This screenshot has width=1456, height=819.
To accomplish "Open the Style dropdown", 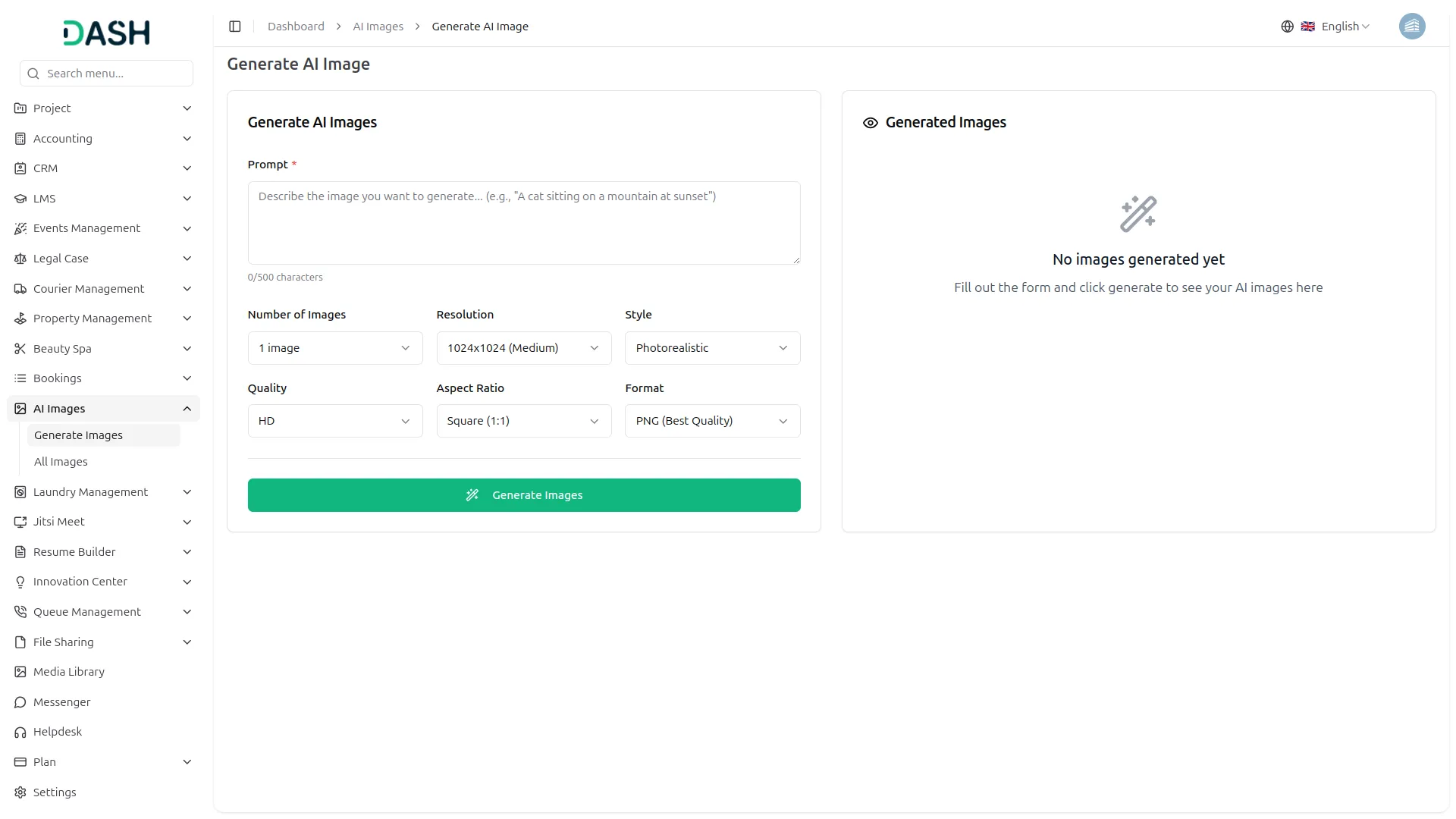I will [x=713, y=348].
